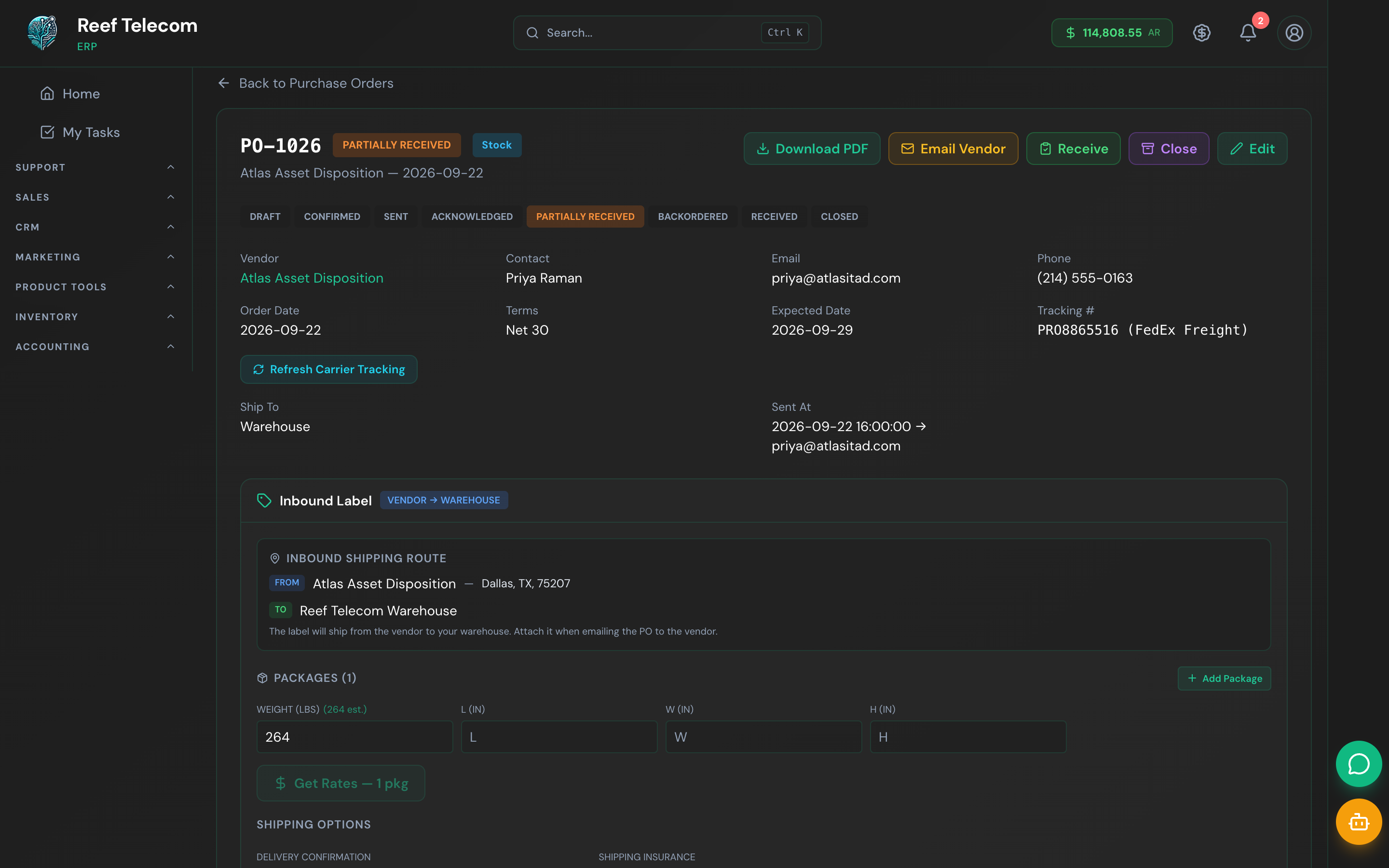Click the refresh icon on Carrier Tracking
Image resolution: width=1389 pixels, height=868 pixels.
[x=259, y=369]
